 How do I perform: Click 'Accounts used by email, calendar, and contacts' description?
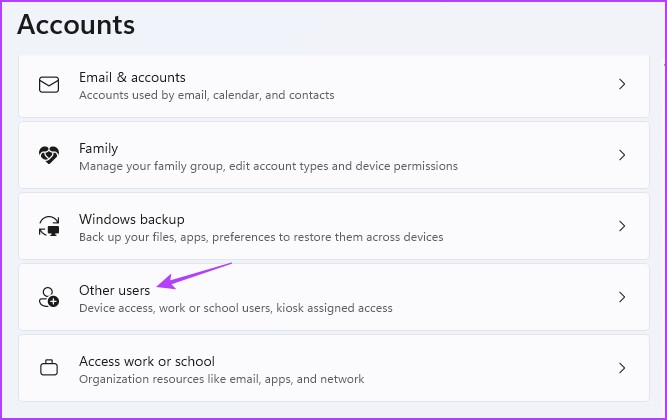[x=207, y=95]
